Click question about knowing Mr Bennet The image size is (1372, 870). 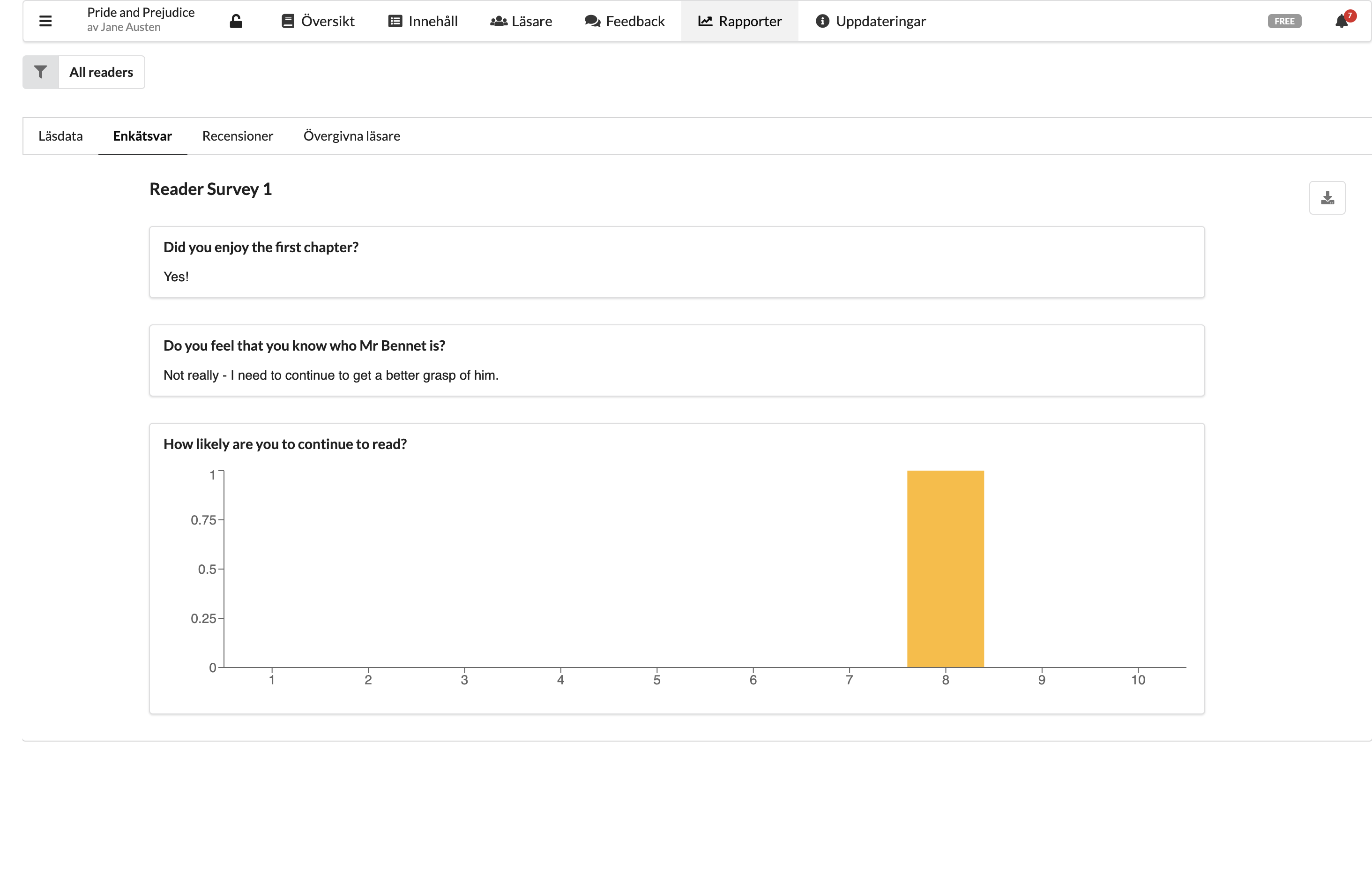click(304, 345)
